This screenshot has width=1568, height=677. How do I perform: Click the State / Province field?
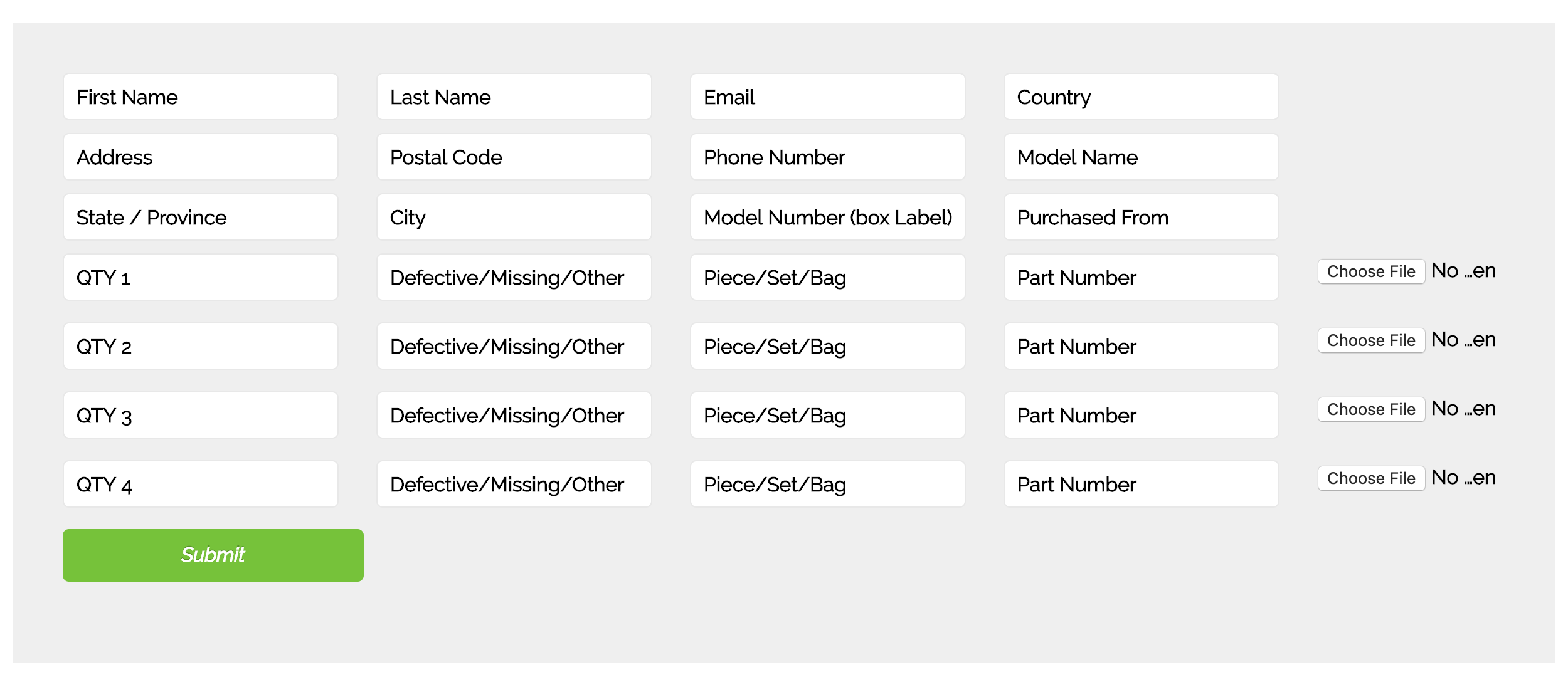click(200, 218)
